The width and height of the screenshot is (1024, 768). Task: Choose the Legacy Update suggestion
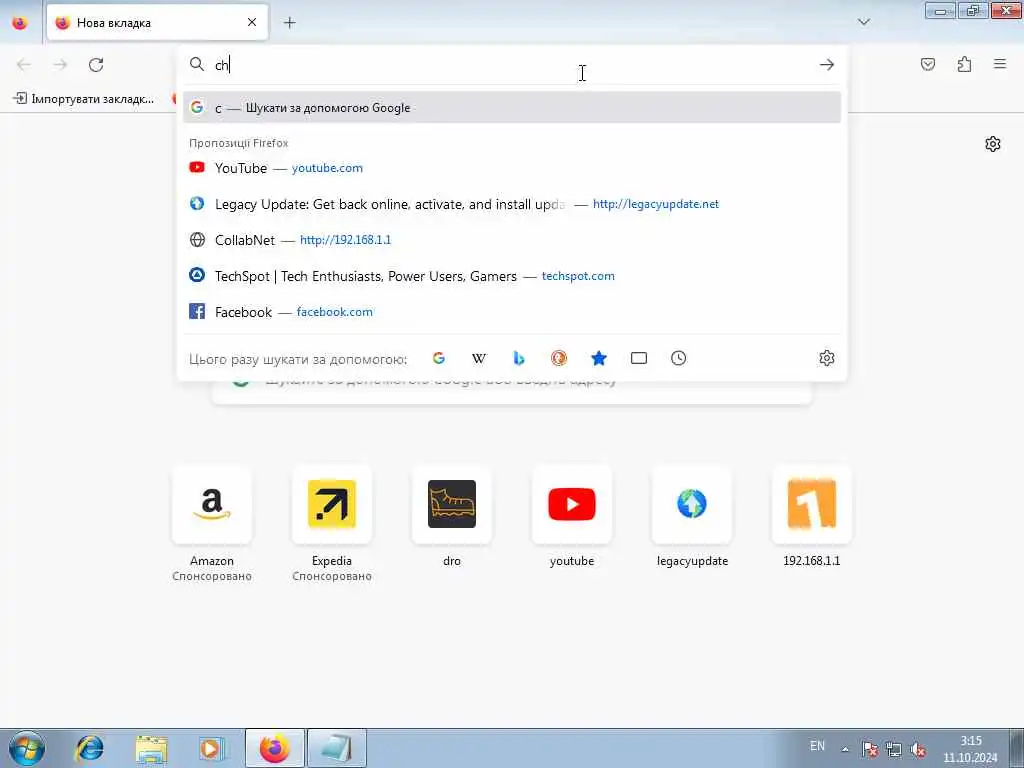(x=512, y=204)
